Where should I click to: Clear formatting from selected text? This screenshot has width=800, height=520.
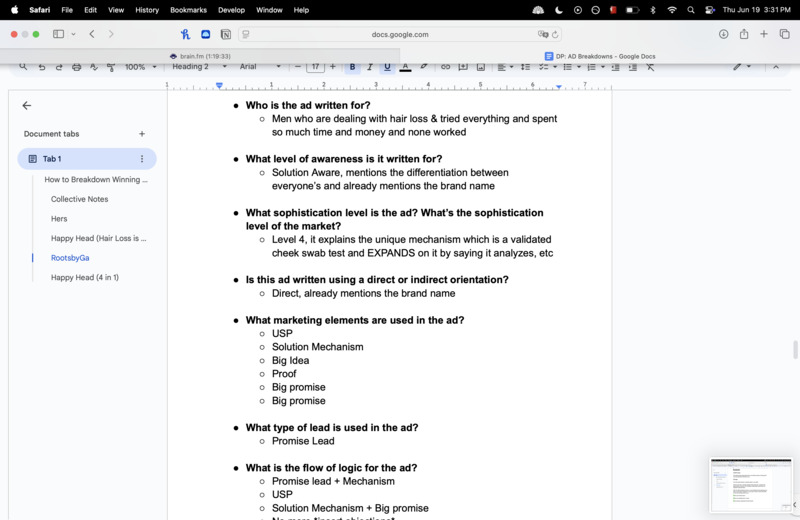coord(650,67)
